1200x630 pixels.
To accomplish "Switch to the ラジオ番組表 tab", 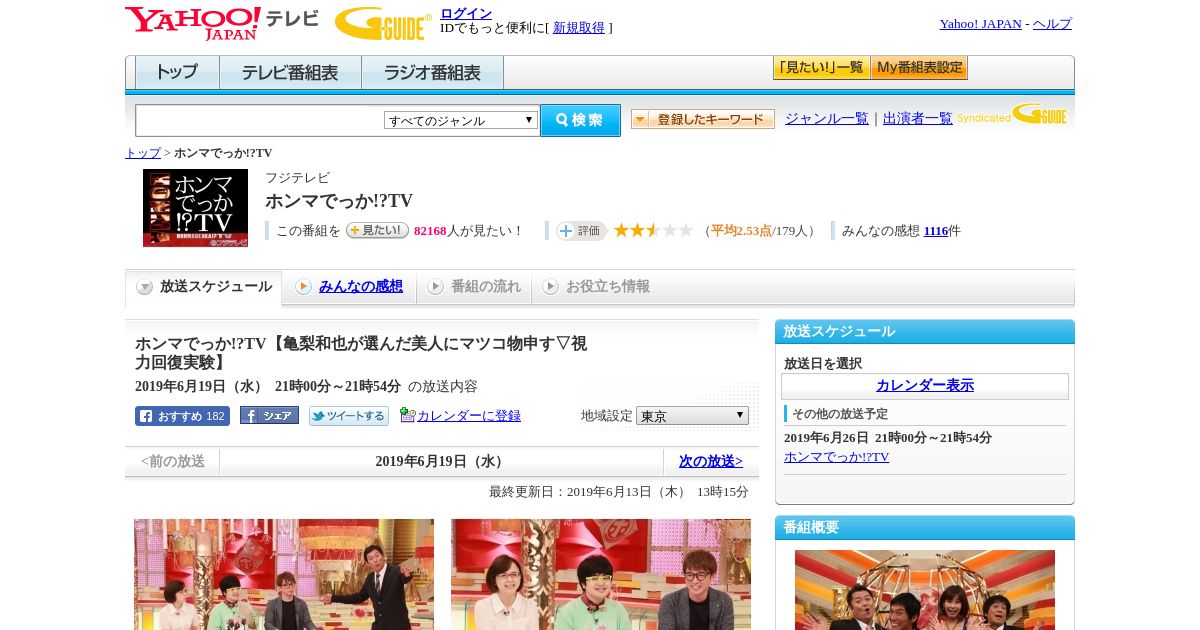I will click(x=432, y=73).
